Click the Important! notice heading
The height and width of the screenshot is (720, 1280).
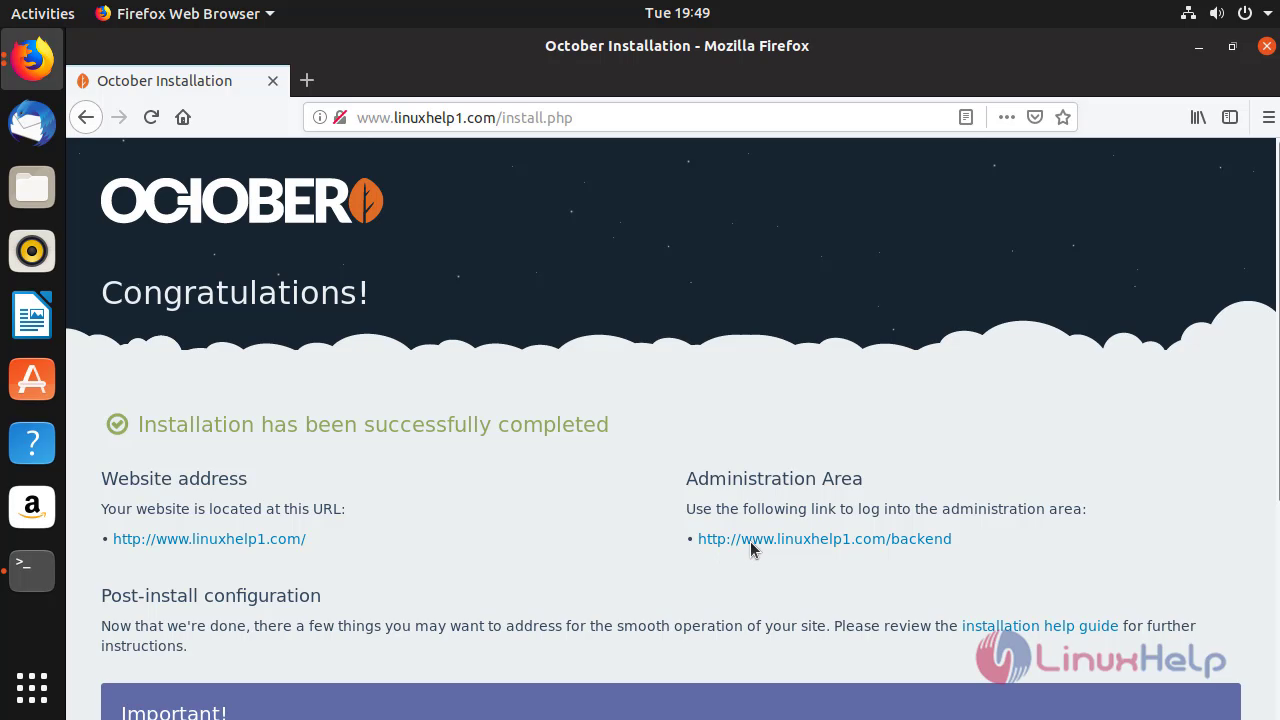point(174,712)
